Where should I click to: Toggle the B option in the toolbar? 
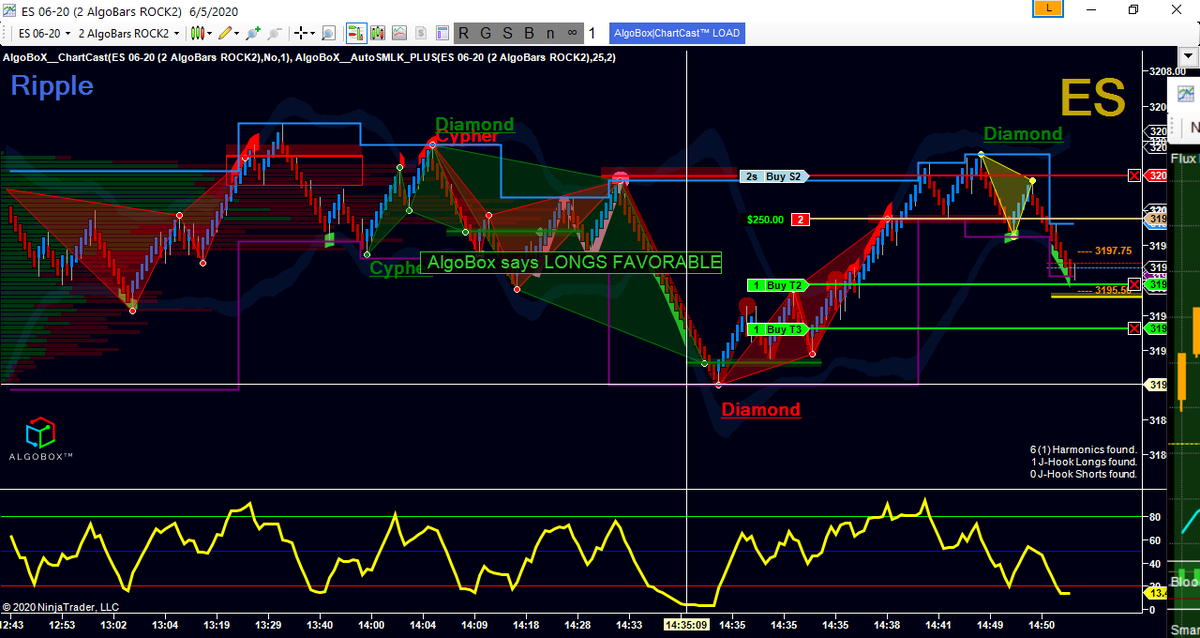point(527,32)
